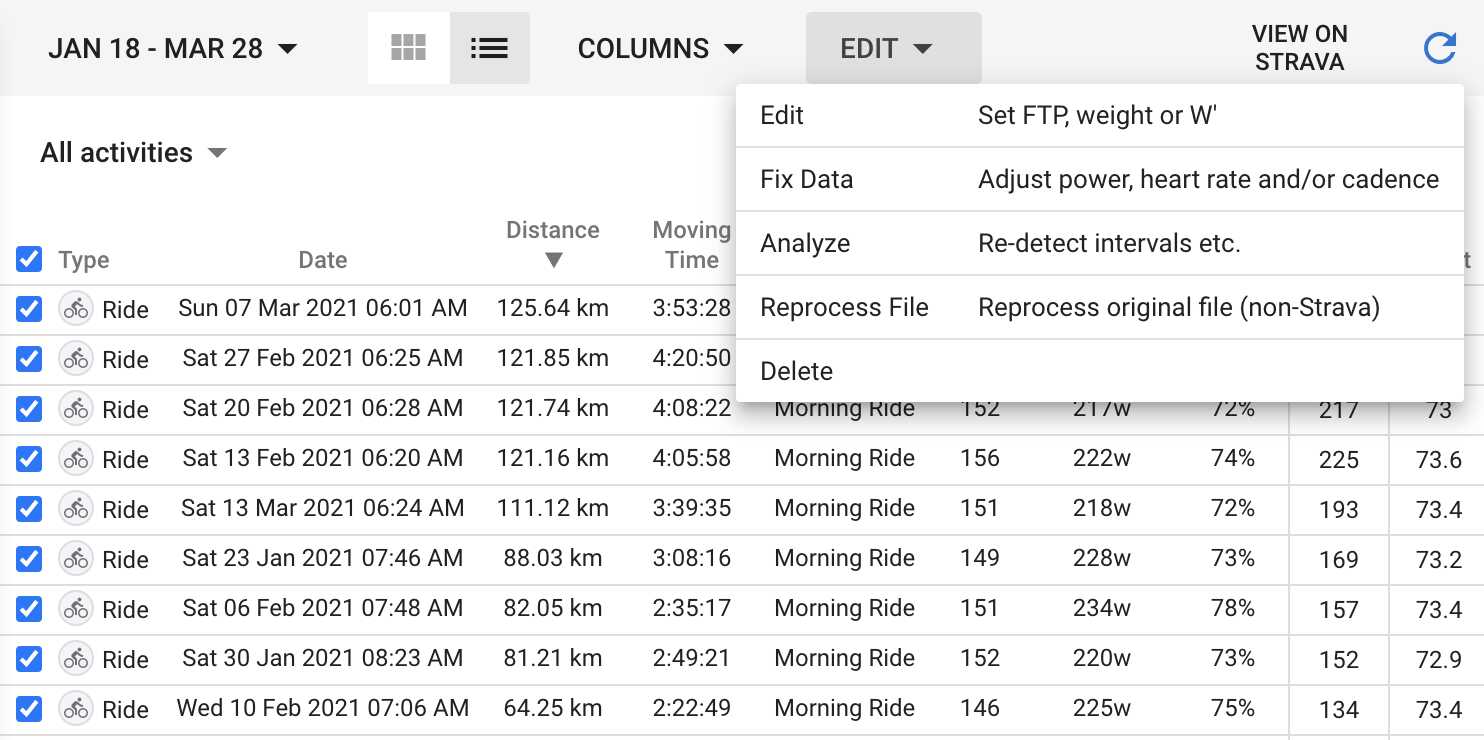Open the Jan 18 - Mar 28 date range dropdown
Screen dimensions: 1484x740
pos(173,48)
